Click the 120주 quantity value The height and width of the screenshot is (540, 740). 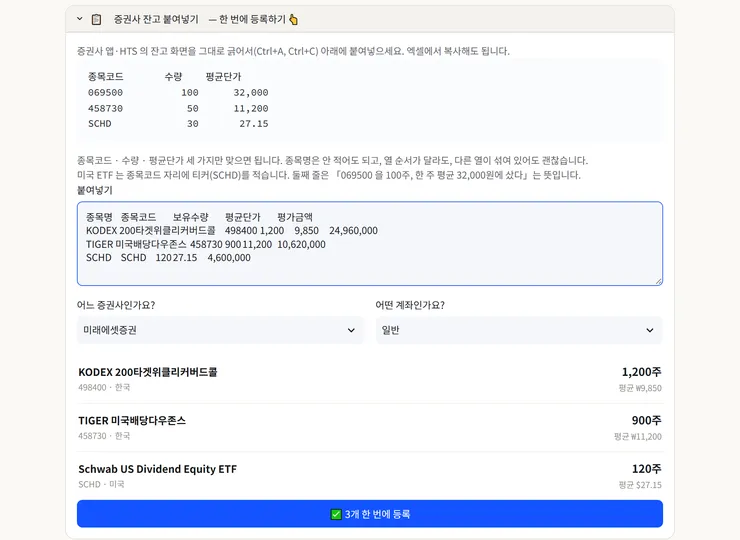647,469
